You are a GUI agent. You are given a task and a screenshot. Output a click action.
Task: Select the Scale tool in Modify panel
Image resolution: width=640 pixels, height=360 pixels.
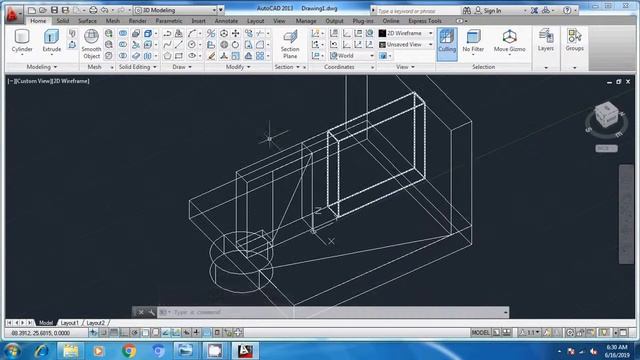coord(236,56)
